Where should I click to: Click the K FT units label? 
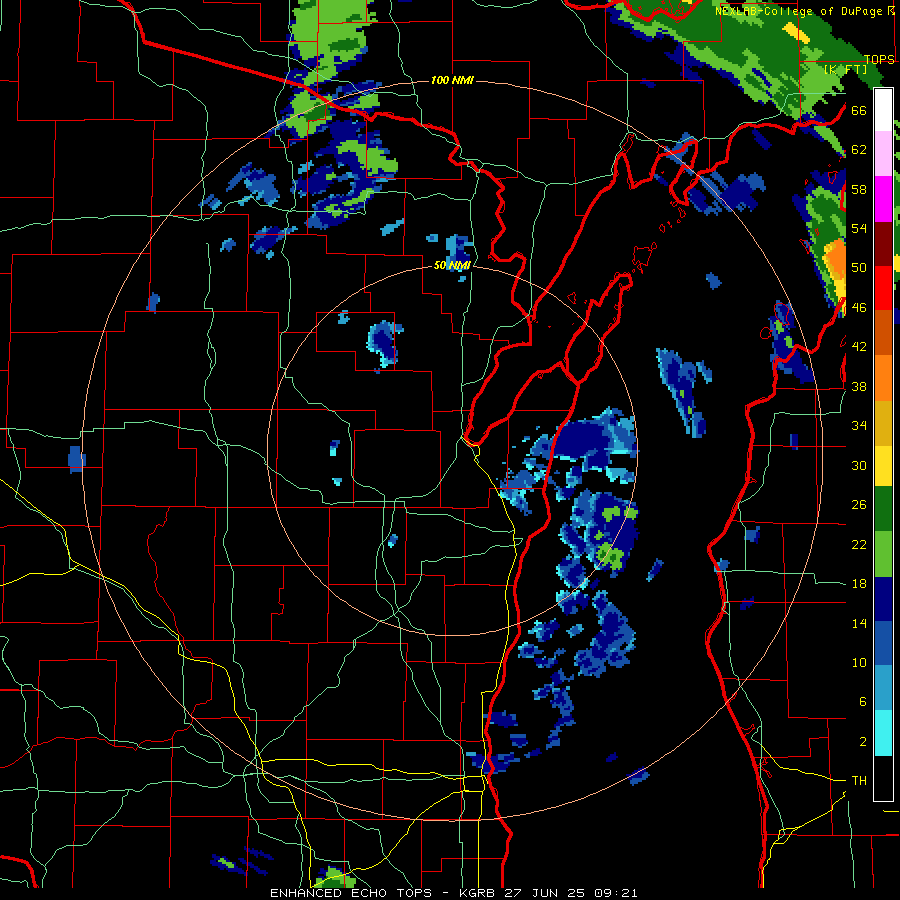[845, 69]
